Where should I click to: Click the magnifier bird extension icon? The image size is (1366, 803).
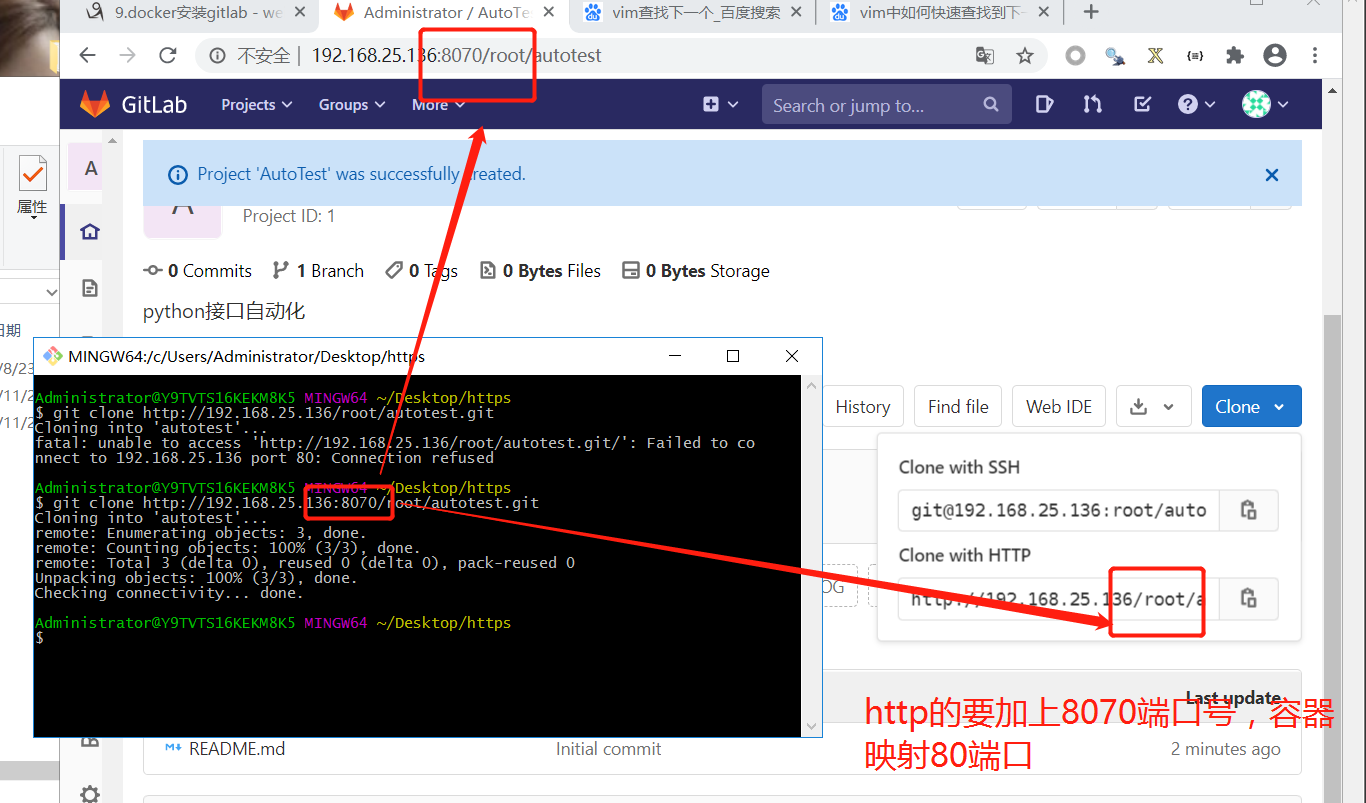click(x=1115, y=56)
